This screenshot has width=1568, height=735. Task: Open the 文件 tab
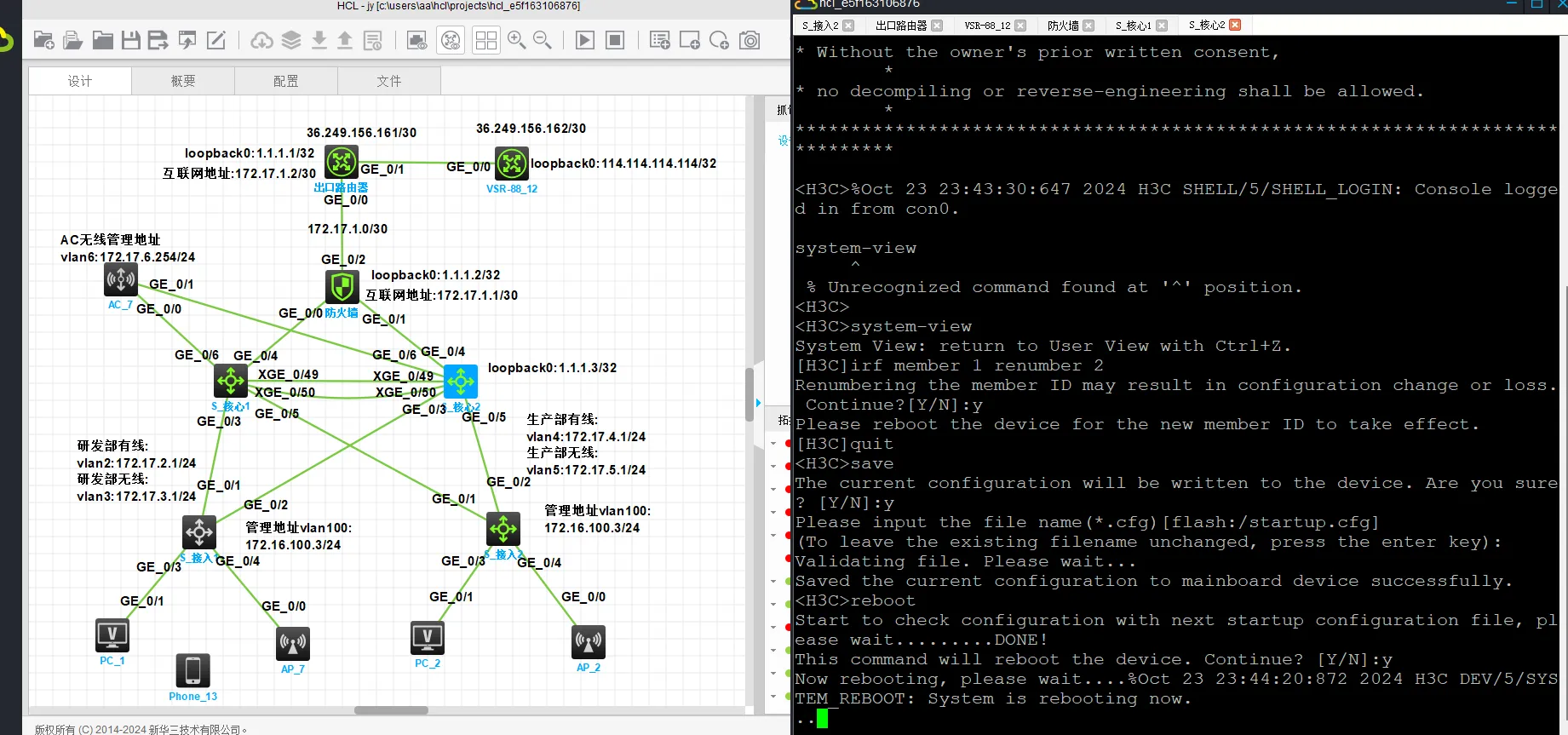[x=389, y=81]
